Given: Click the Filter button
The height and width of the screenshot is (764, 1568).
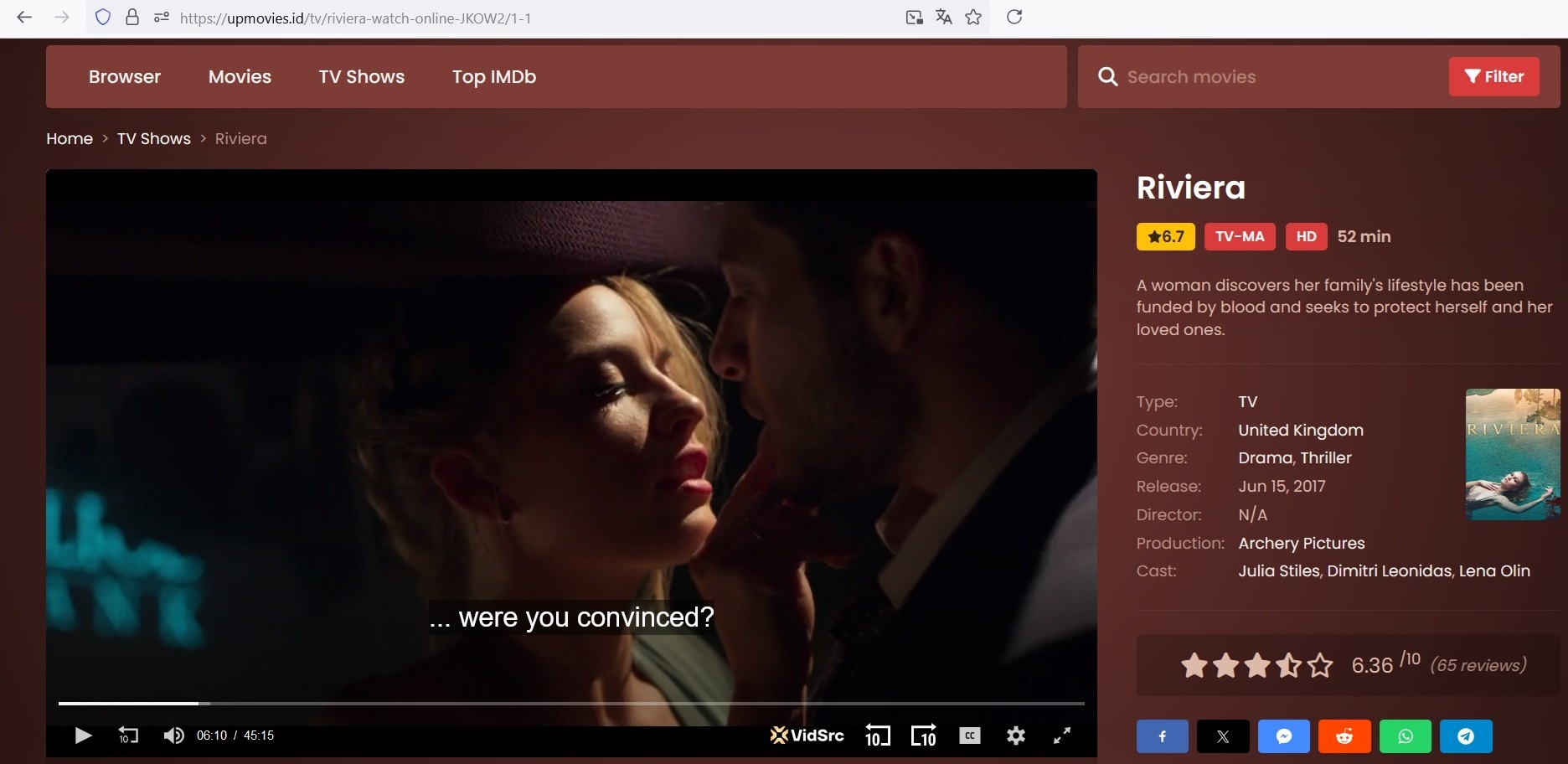Looking at the screenshot, I should pos(1494,77).
